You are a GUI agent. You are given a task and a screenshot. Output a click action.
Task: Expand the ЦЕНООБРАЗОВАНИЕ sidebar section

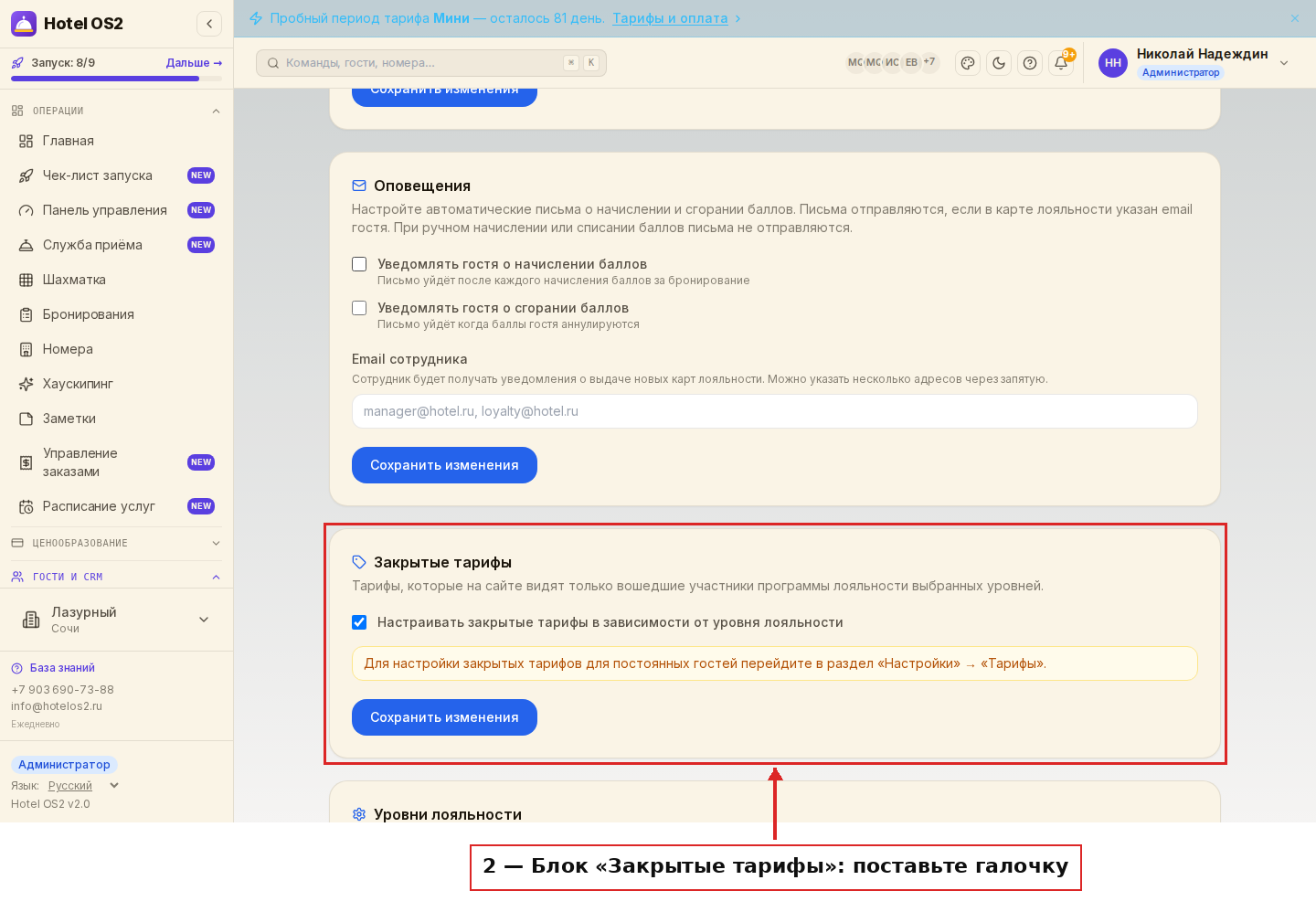coord(116,543)
